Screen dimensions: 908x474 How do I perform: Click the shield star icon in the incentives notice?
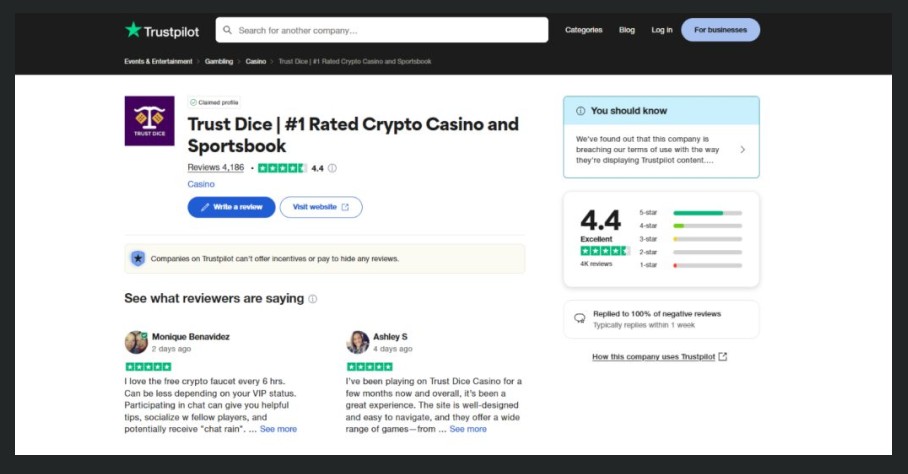coord(138,258)
